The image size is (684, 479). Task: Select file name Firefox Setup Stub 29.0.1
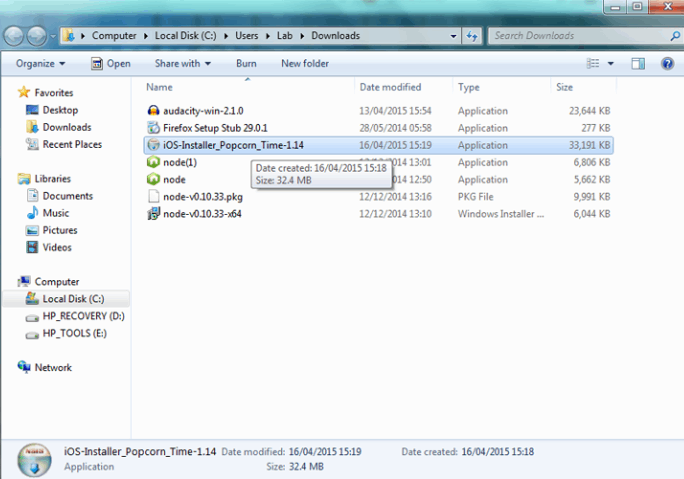(x=215, y=128)
